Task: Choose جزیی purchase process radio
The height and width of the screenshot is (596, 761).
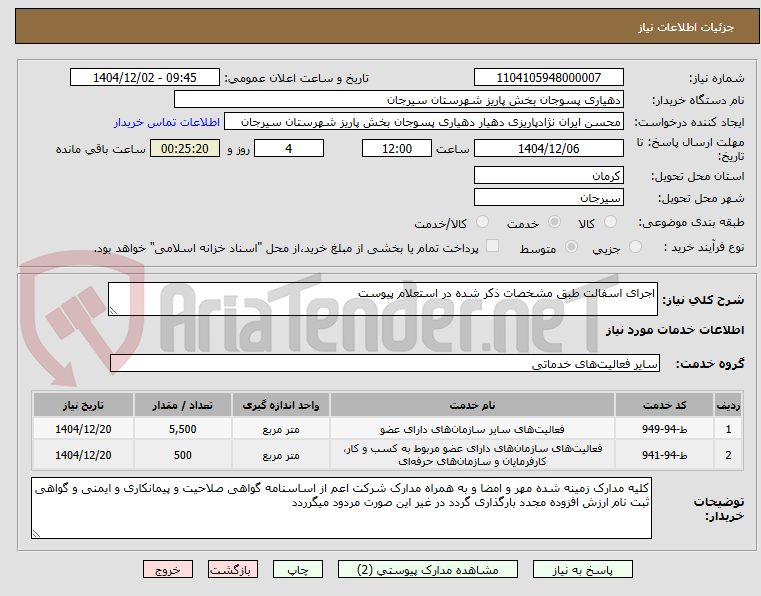Action: click(635, 247)
